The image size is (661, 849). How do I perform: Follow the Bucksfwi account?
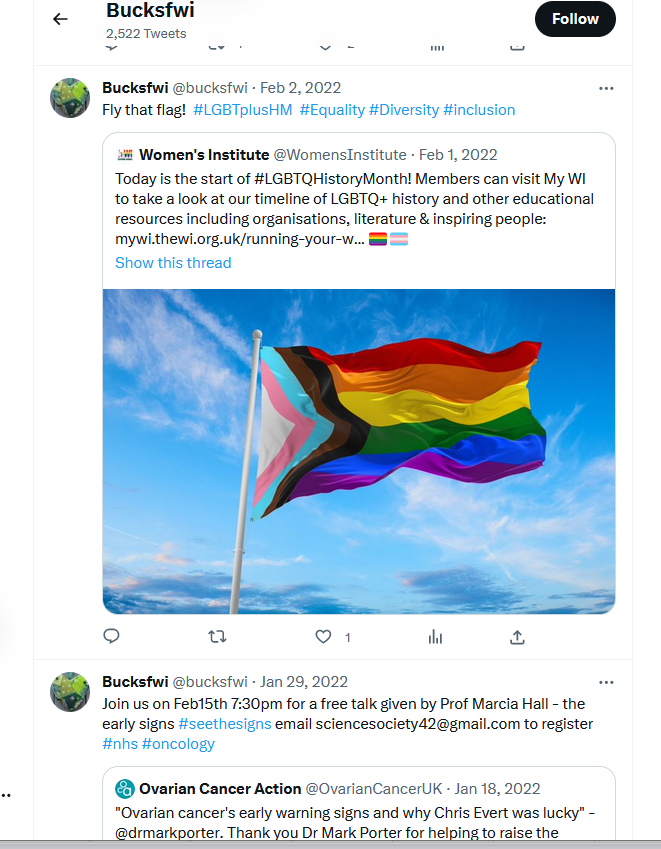pyautogui.click(x=575, y=19)
